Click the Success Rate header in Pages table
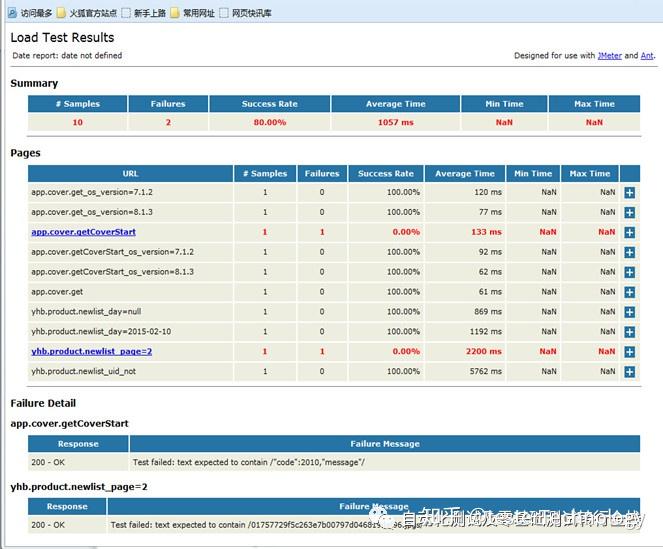 tap(386, 173)
